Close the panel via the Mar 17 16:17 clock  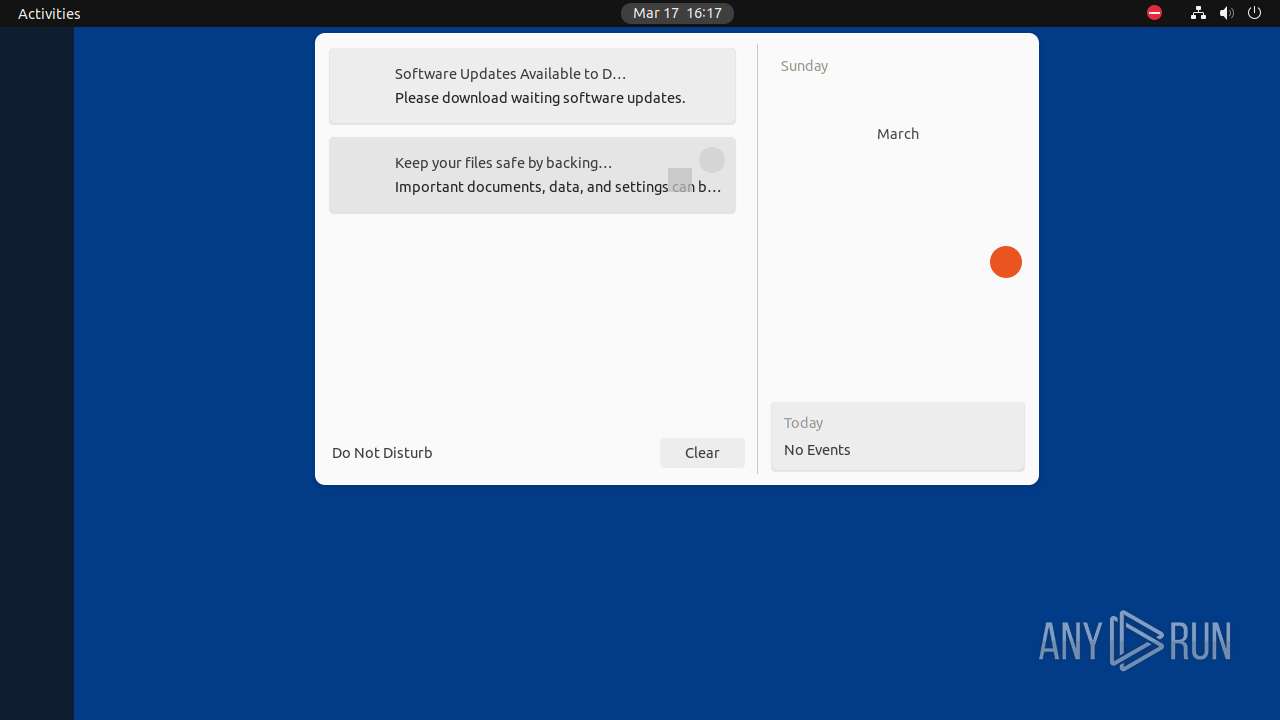point(677,13)
